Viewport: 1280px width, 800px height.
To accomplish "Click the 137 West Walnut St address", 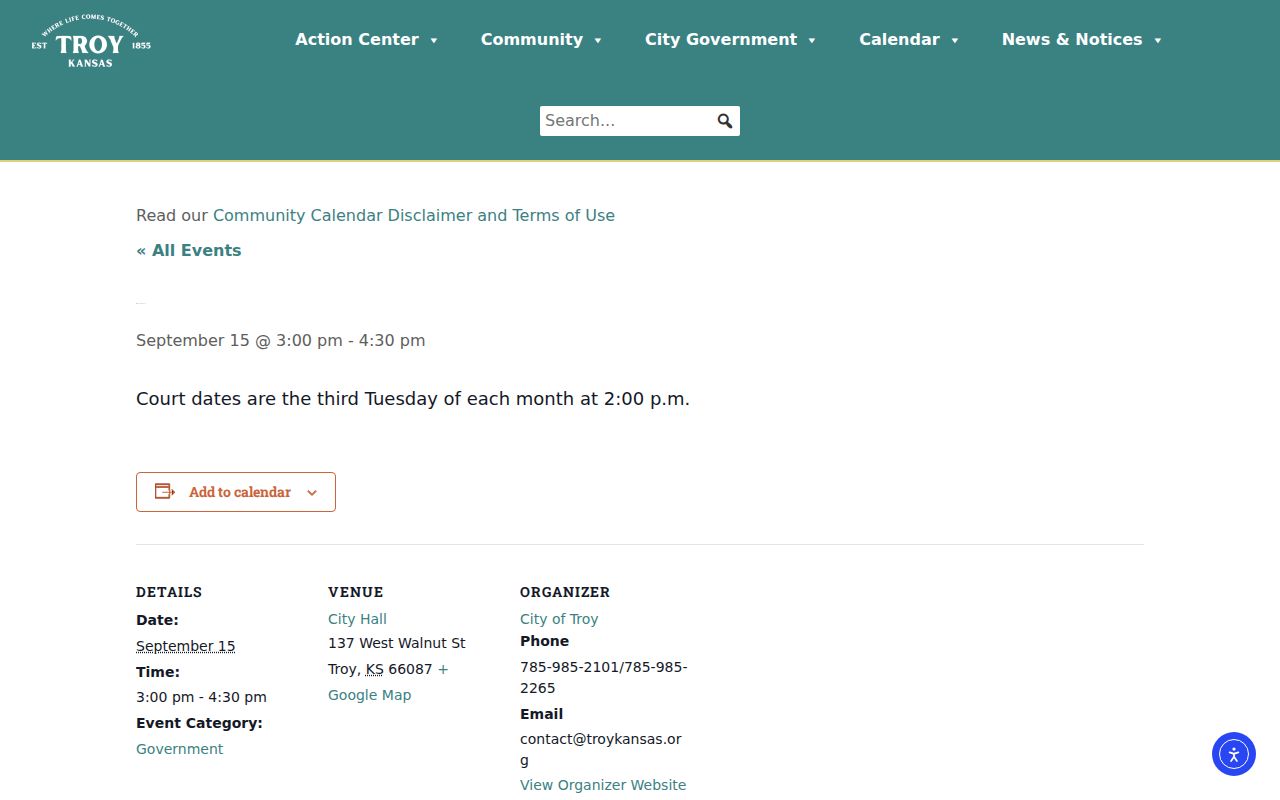I will 397,643.
